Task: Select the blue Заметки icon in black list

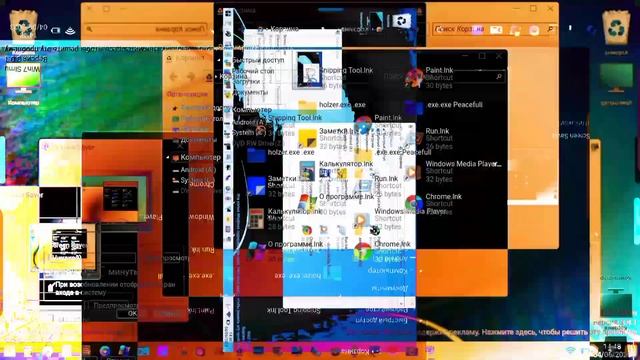Action: click(256, 186)
